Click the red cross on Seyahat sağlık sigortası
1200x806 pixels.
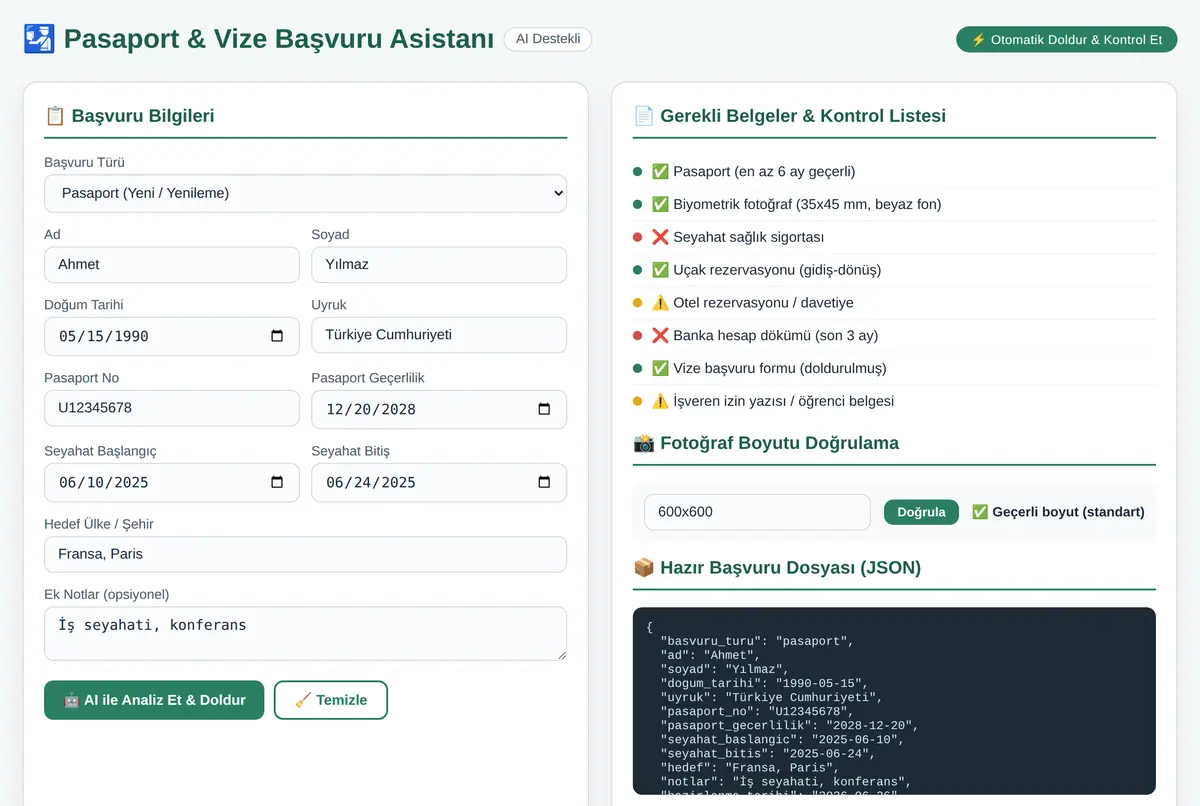(660, 237)
